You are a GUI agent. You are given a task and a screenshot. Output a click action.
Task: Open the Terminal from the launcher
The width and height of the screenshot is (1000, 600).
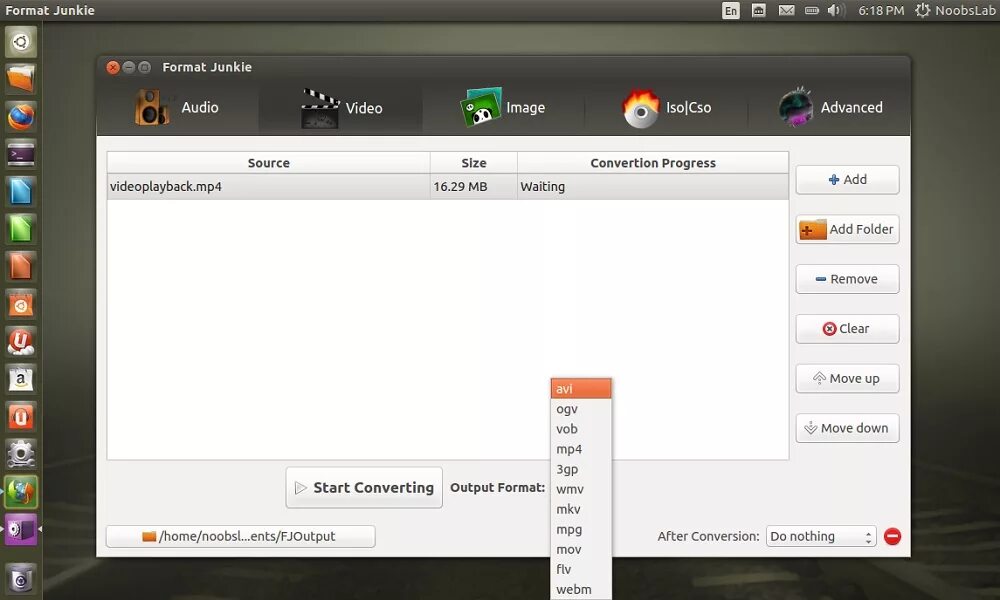coord(21,155)
